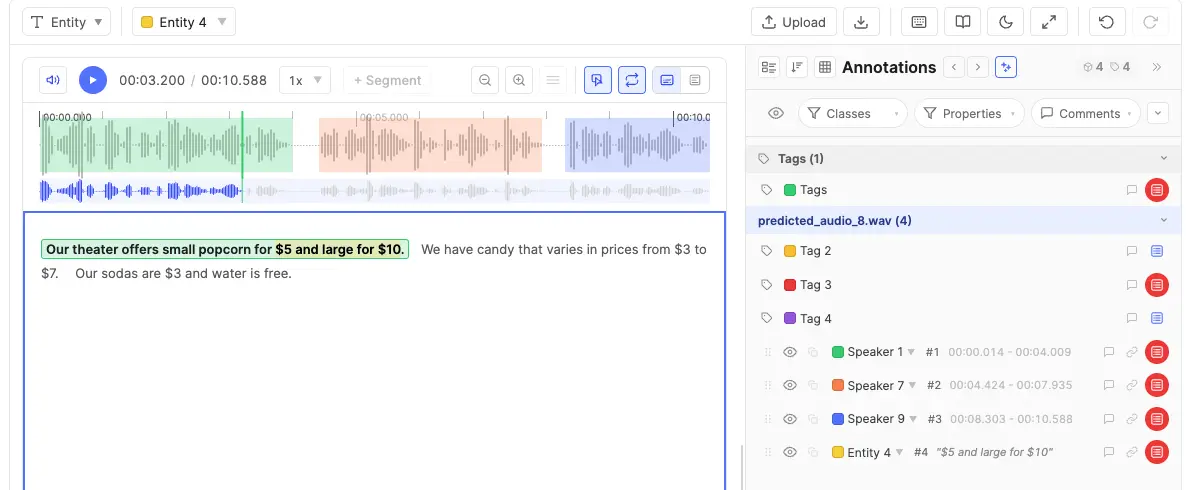Image resolution: width=1186 pixels, height=490 pixels.
Task: Click the download icon beside Upload
Action: pyautogui.click(x=861, y=22)
